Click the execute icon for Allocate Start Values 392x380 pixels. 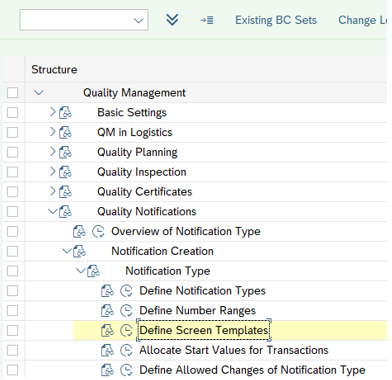(126, 350)
